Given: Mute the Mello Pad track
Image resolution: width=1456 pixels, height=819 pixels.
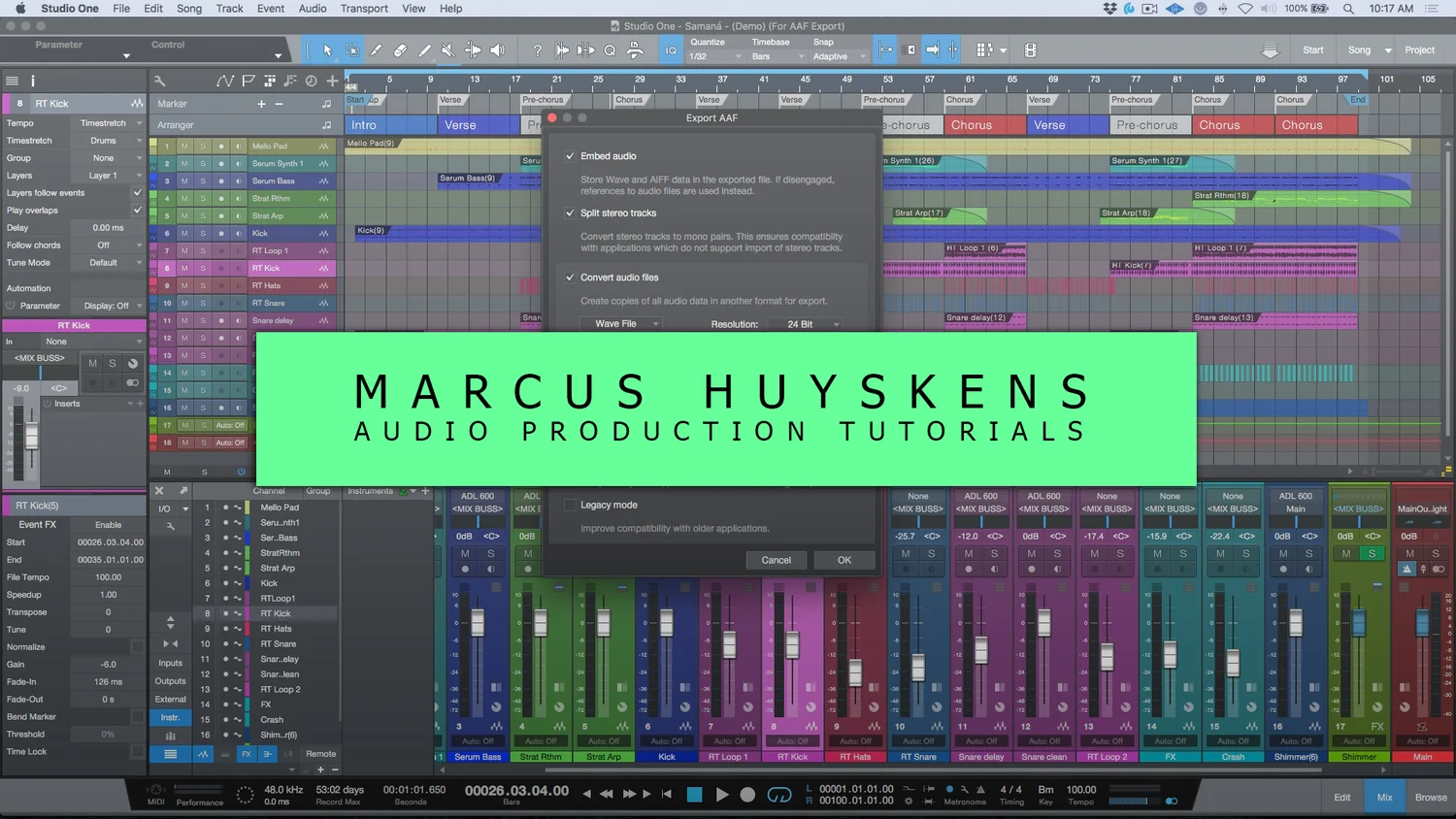Looking at the screenshot, I should [184, 146].
